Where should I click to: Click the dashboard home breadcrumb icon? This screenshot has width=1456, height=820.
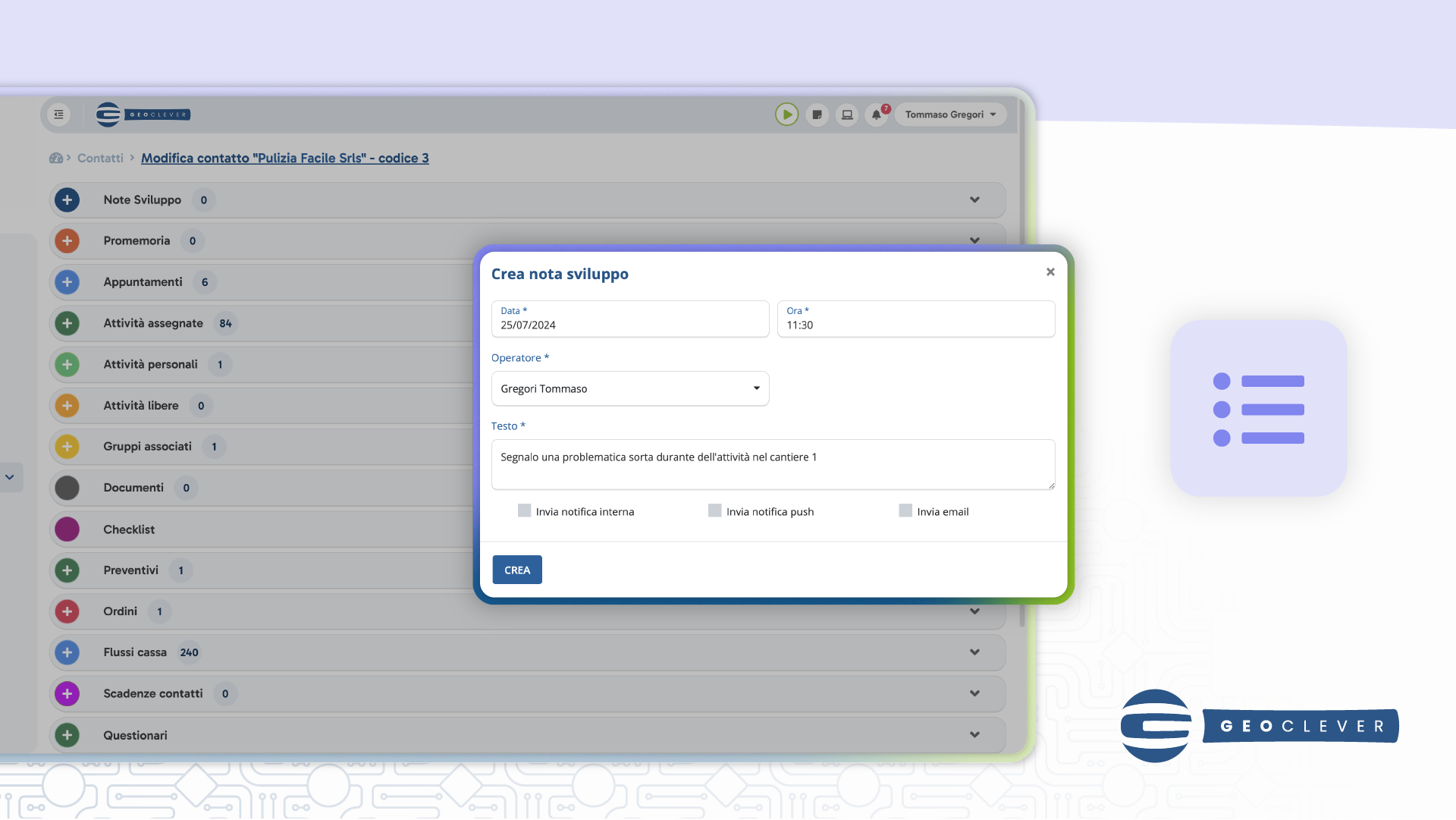56,158
